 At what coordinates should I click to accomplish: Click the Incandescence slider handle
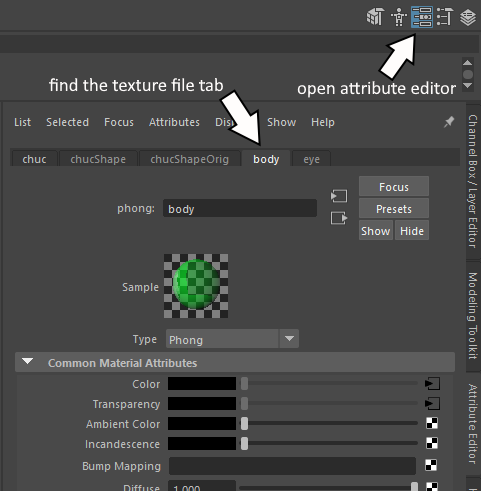tap(244, 444)
